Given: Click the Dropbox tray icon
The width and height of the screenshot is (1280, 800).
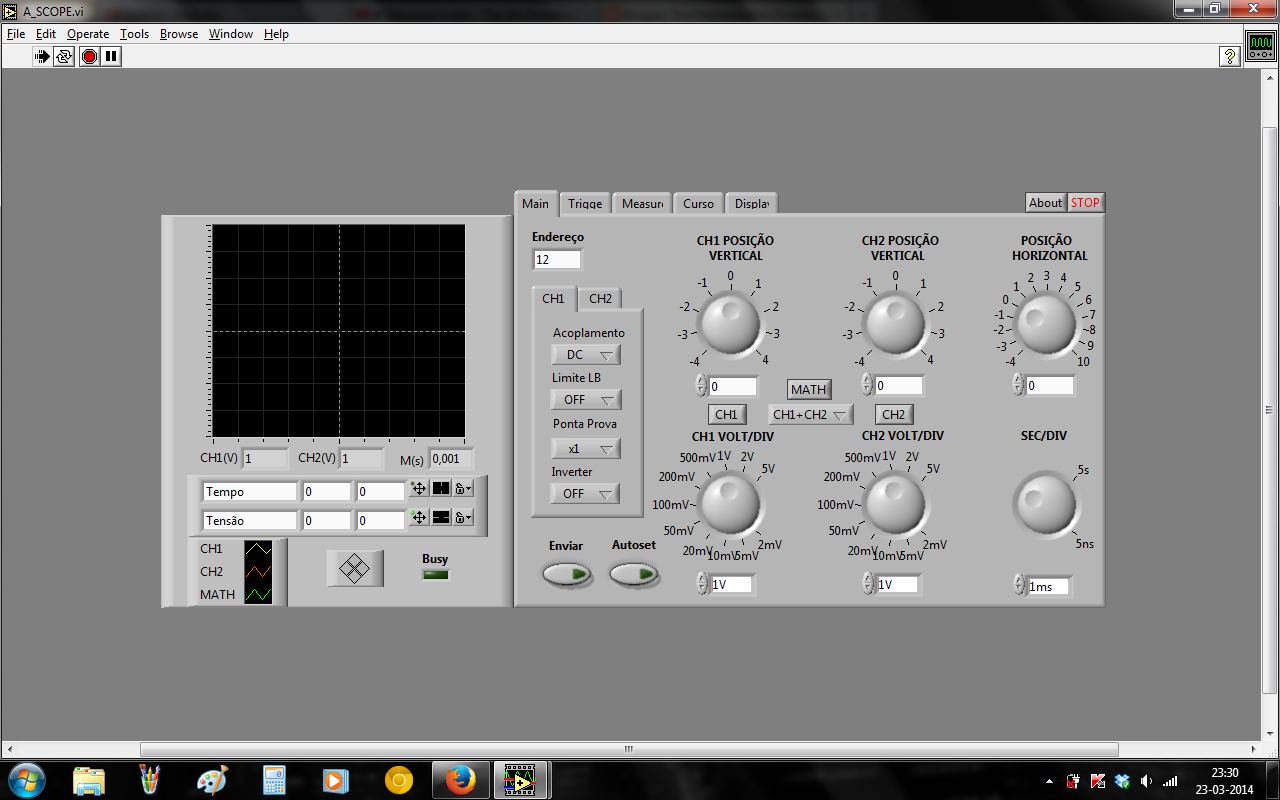Looking at the screenshot, I should click(x=1122, y=781).
